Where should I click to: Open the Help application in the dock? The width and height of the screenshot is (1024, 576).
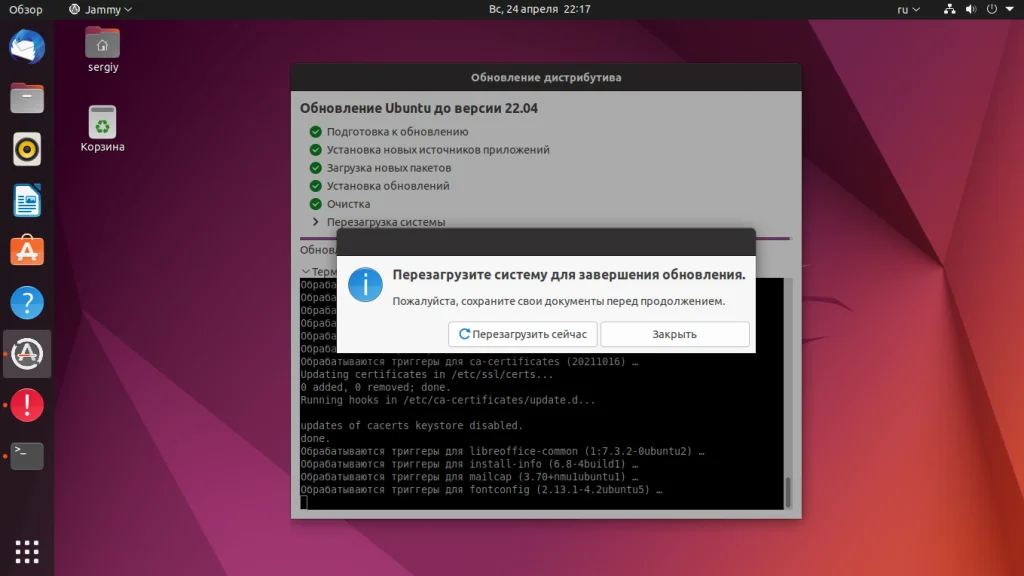26,302
